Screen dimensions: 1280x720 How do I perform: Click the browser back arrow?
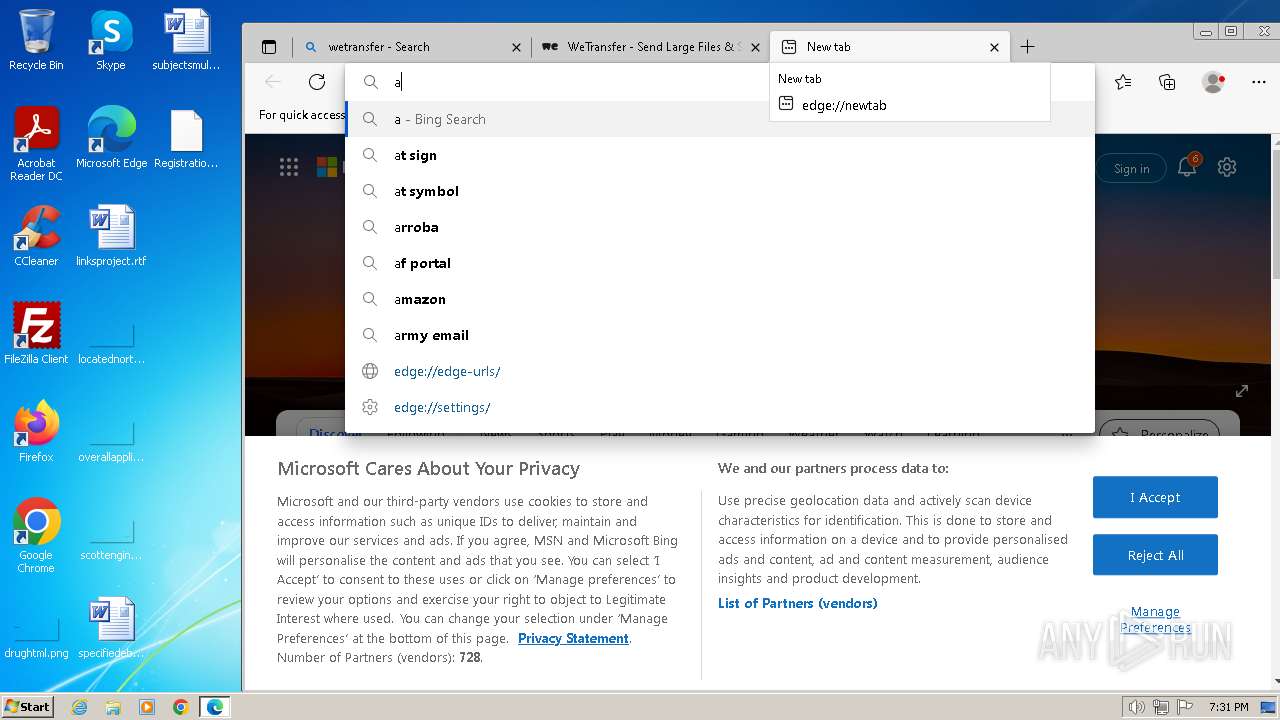click(273, 82)
